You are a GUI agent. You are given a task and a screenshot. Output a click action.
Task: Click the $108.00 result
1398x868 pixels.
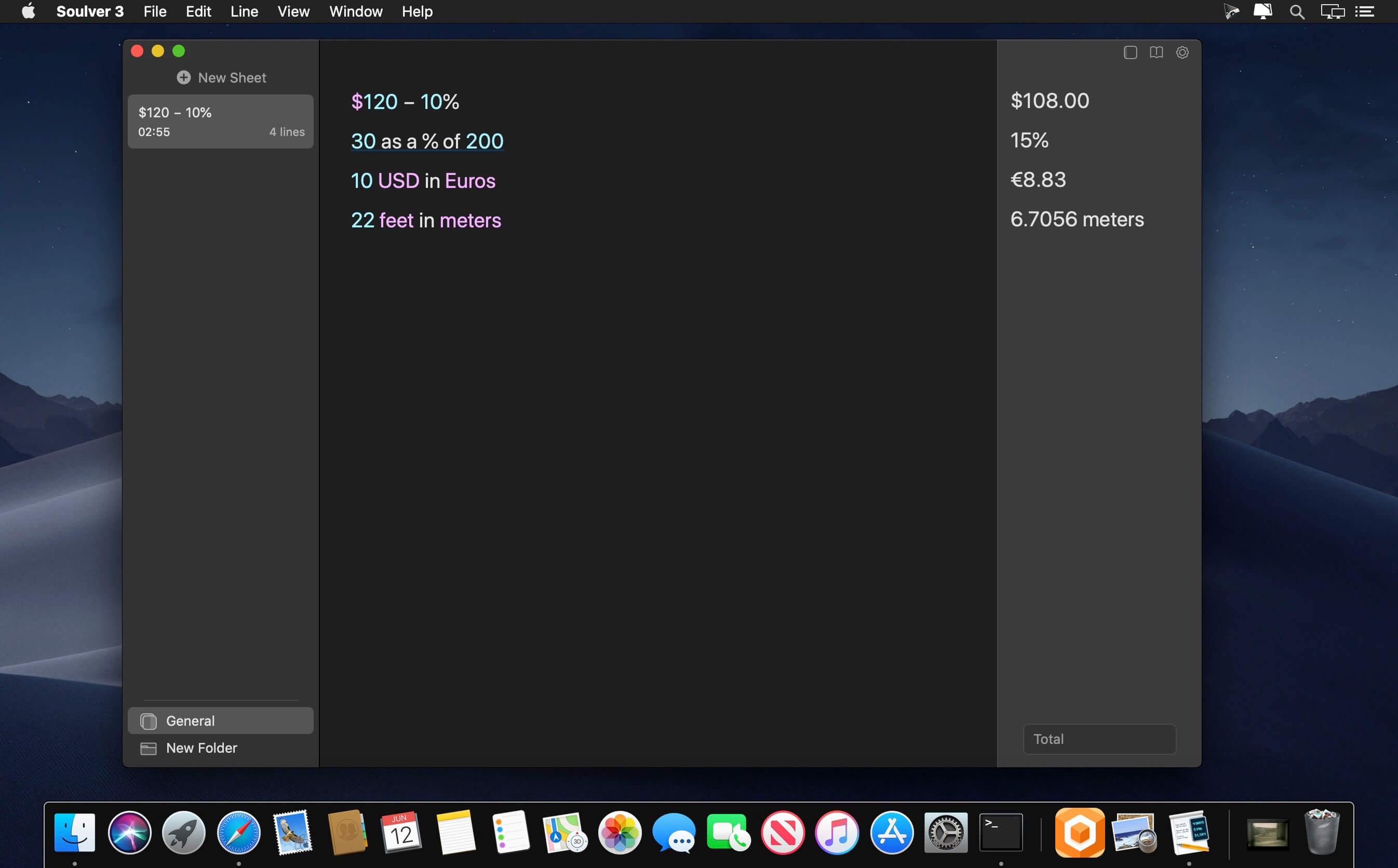(x=1050, y=101)
